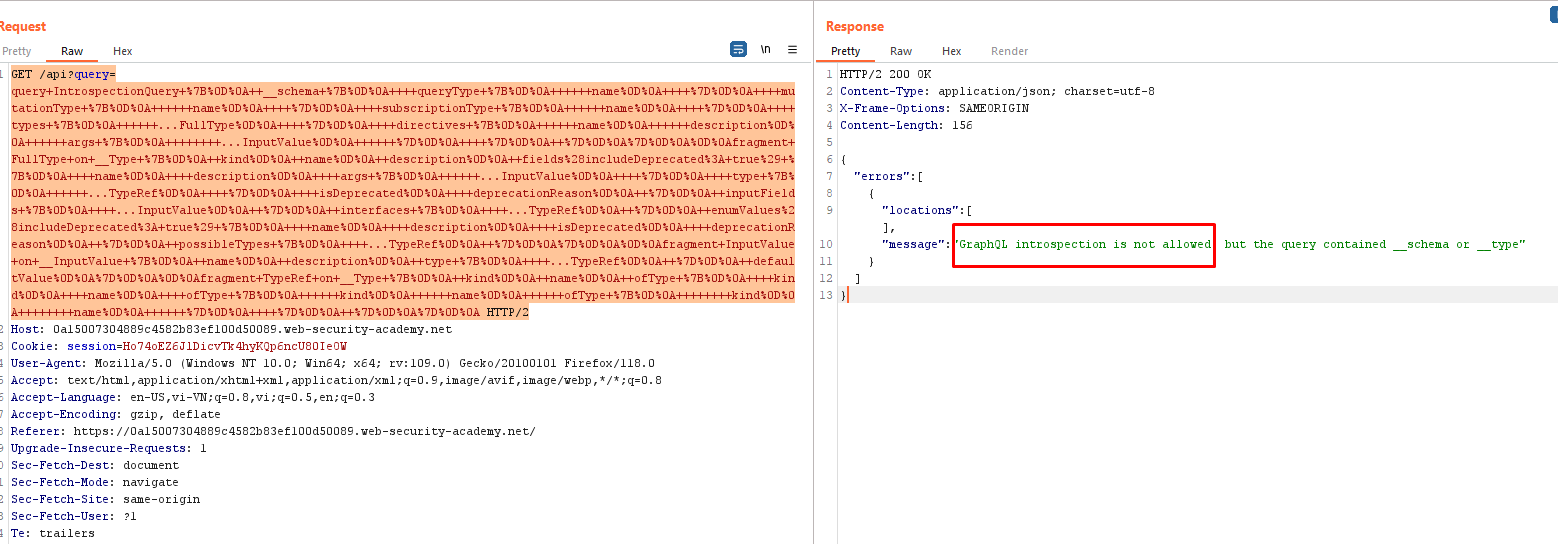Open the Response Hex tab
Image resolution: width=1558 pixels, height=544 pixels.
951,51
